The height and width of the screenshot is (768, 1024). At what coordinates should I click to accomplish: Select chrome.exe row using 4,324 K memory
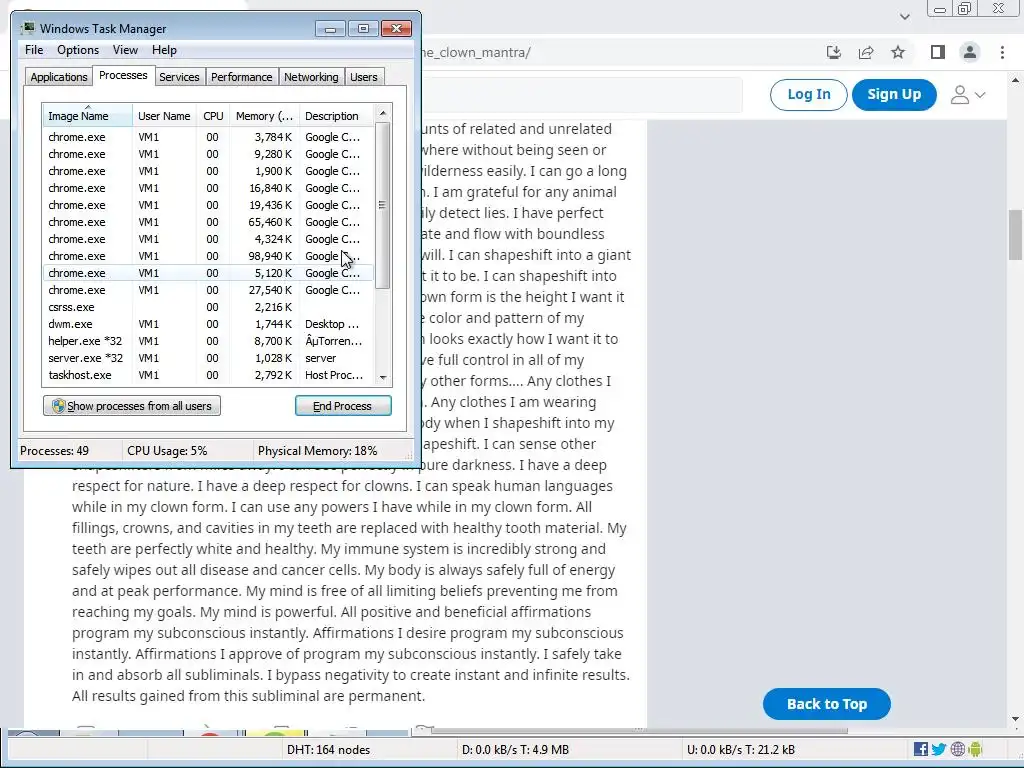(x=208, y=239)
